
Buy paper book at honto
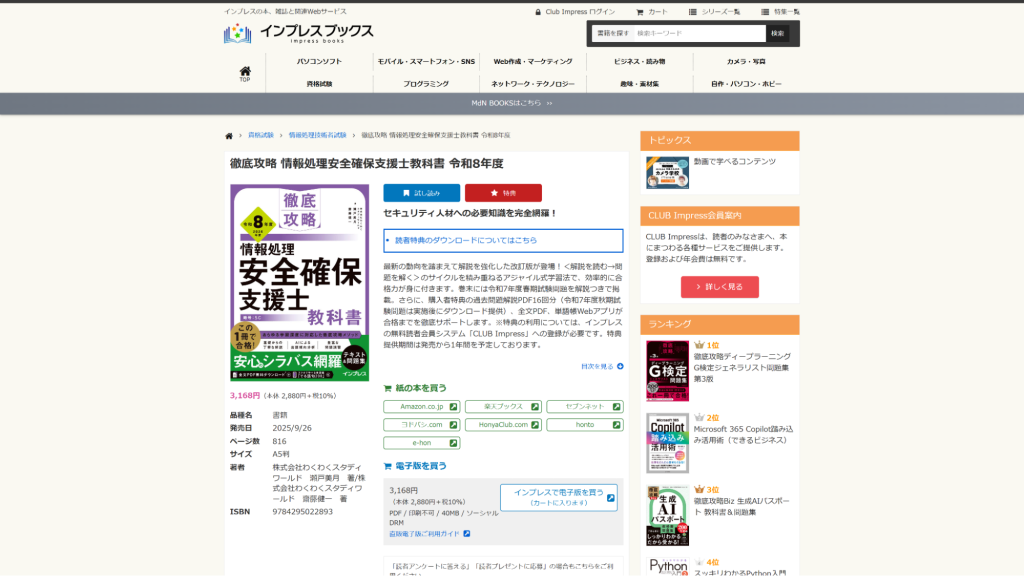pos(584,424)
